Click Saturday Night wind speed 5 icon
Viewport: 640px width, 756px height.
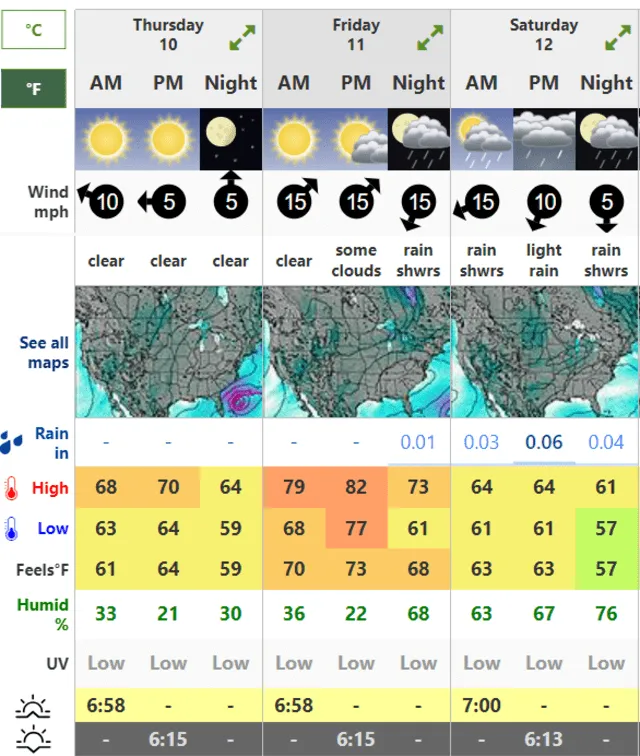point(606,204)
